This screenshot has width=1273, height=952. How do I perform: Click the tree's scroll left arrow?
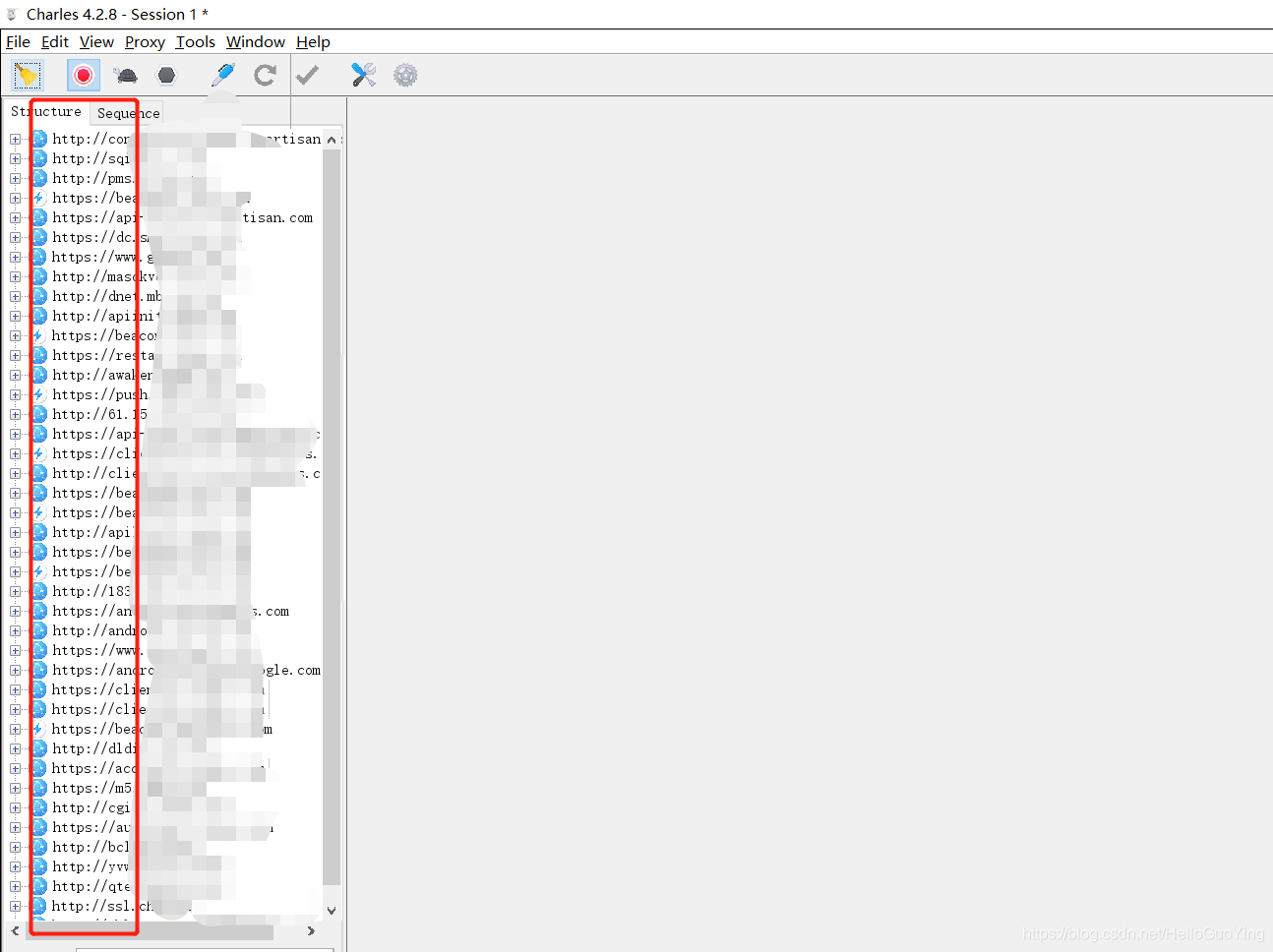[x=15, y=930]
